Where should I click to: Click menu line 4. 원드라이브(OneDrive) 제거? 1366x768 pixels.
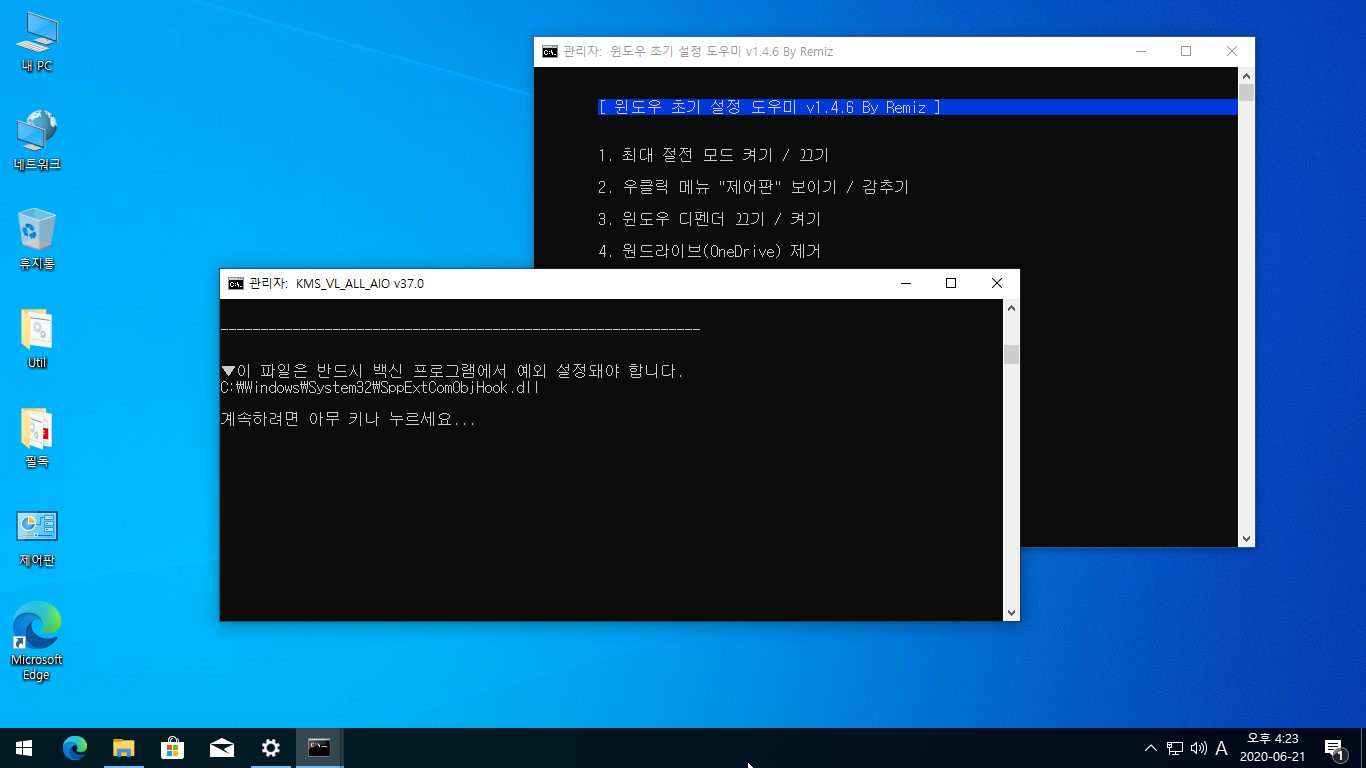(x=710, y=251)
